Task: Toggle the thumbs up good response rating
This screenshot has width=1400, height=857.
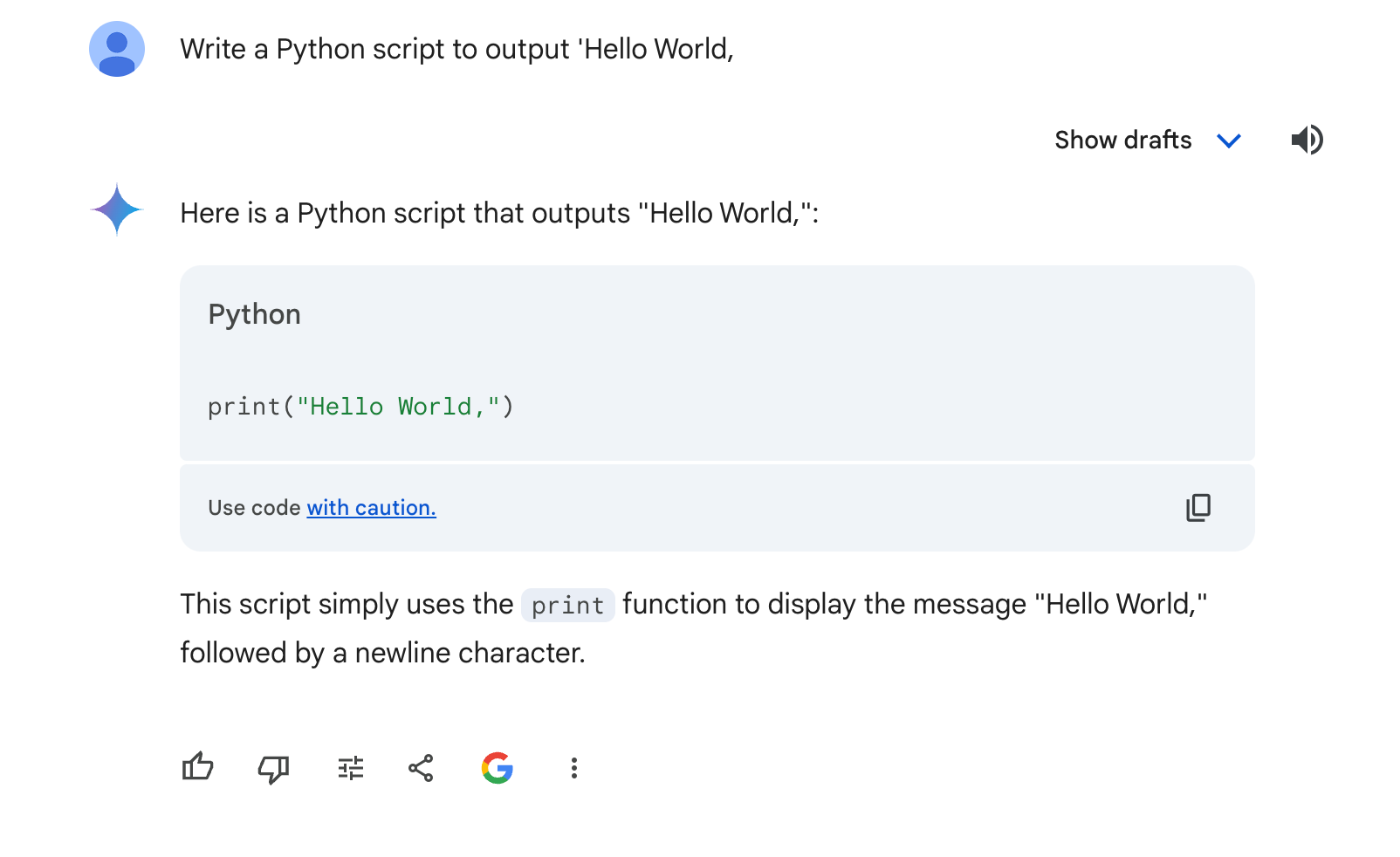Action: 198,768
